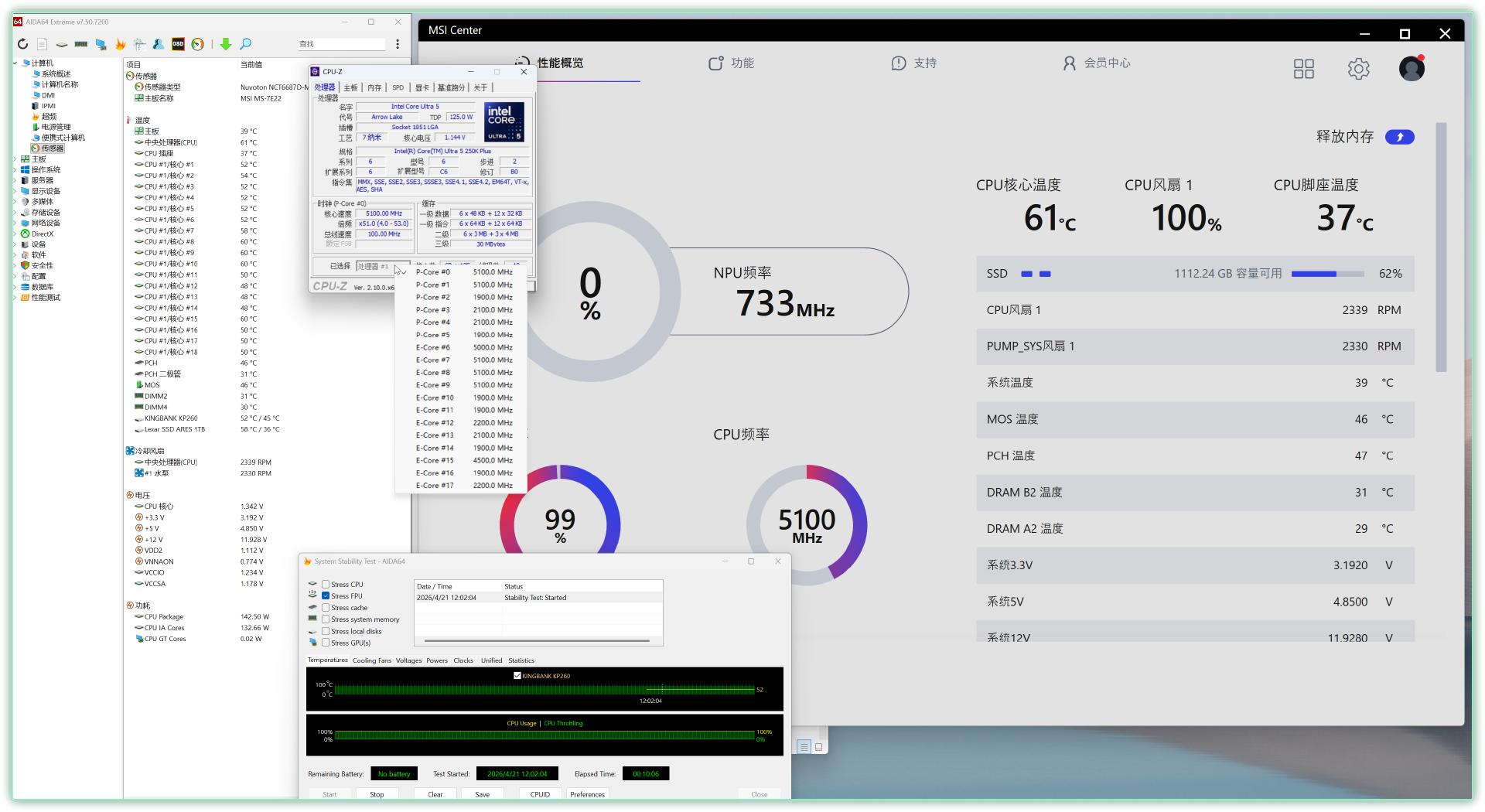
Task: Click the Stability Test log horizontal scrollbar
Action: point(537,641)
